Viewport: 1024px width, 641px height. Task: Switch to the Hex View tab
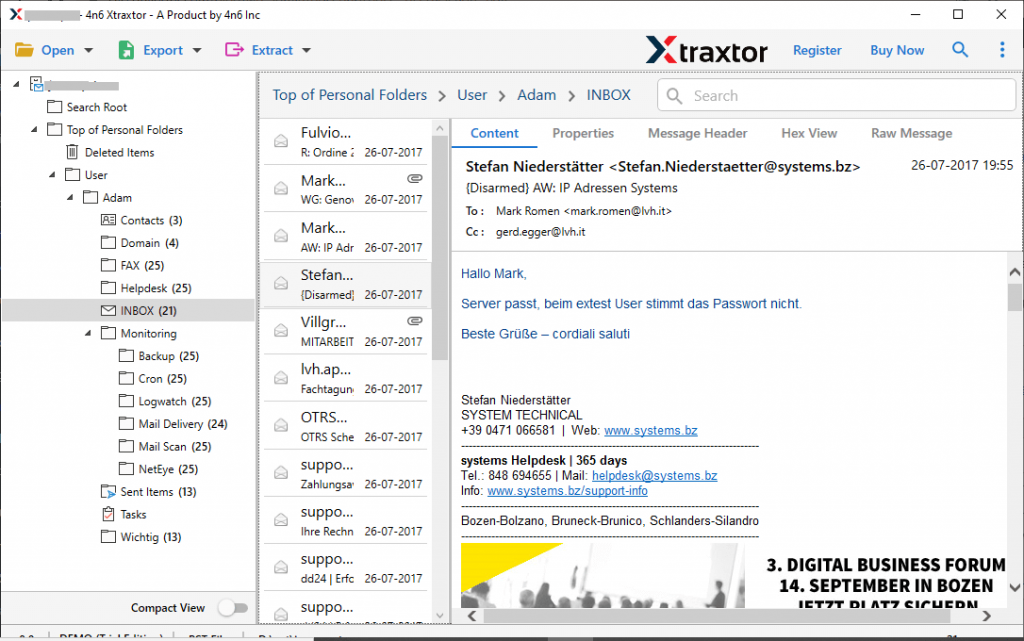pos(810,132)
